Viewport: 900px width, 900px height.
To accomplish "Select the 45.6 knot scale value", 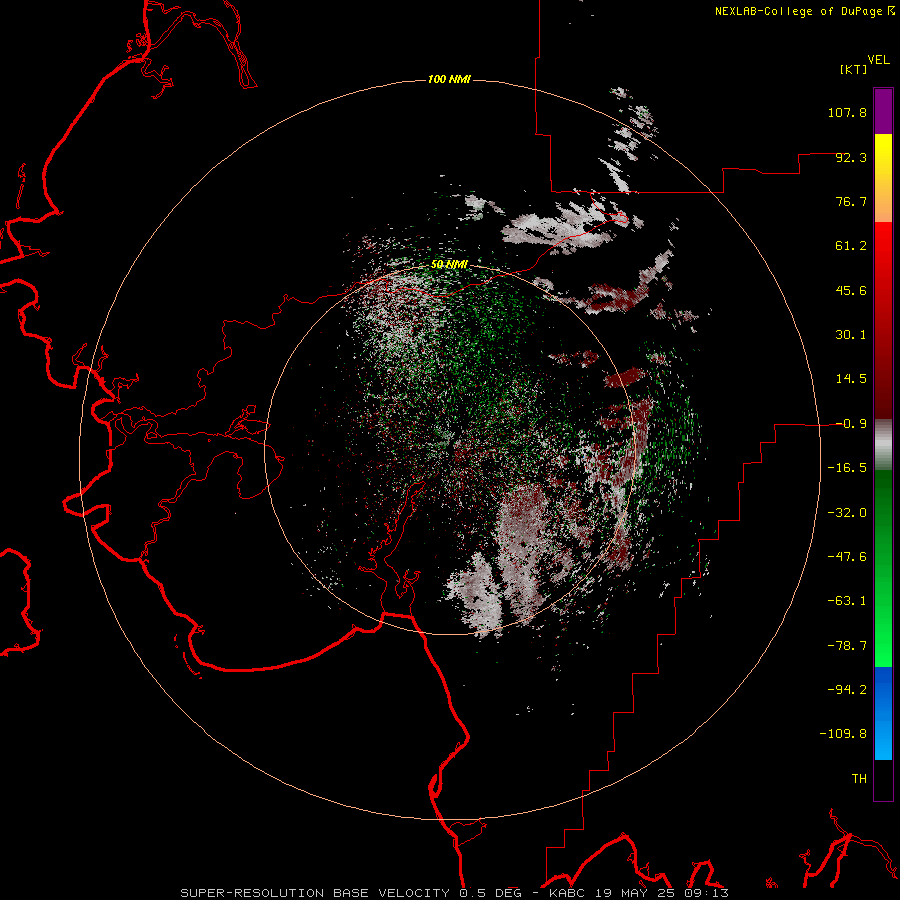I will point(851,290).
